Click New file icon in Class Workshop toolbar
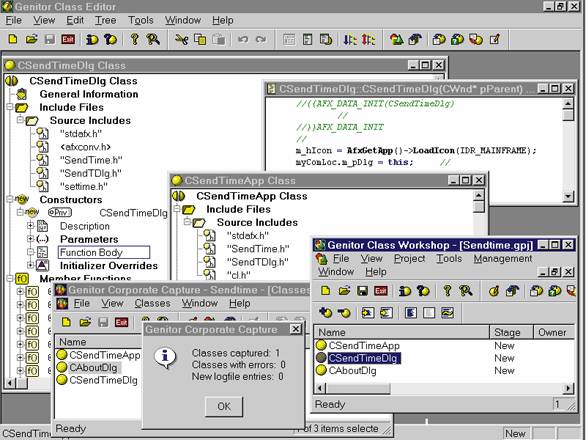586x440 pixels. [326, 290]
